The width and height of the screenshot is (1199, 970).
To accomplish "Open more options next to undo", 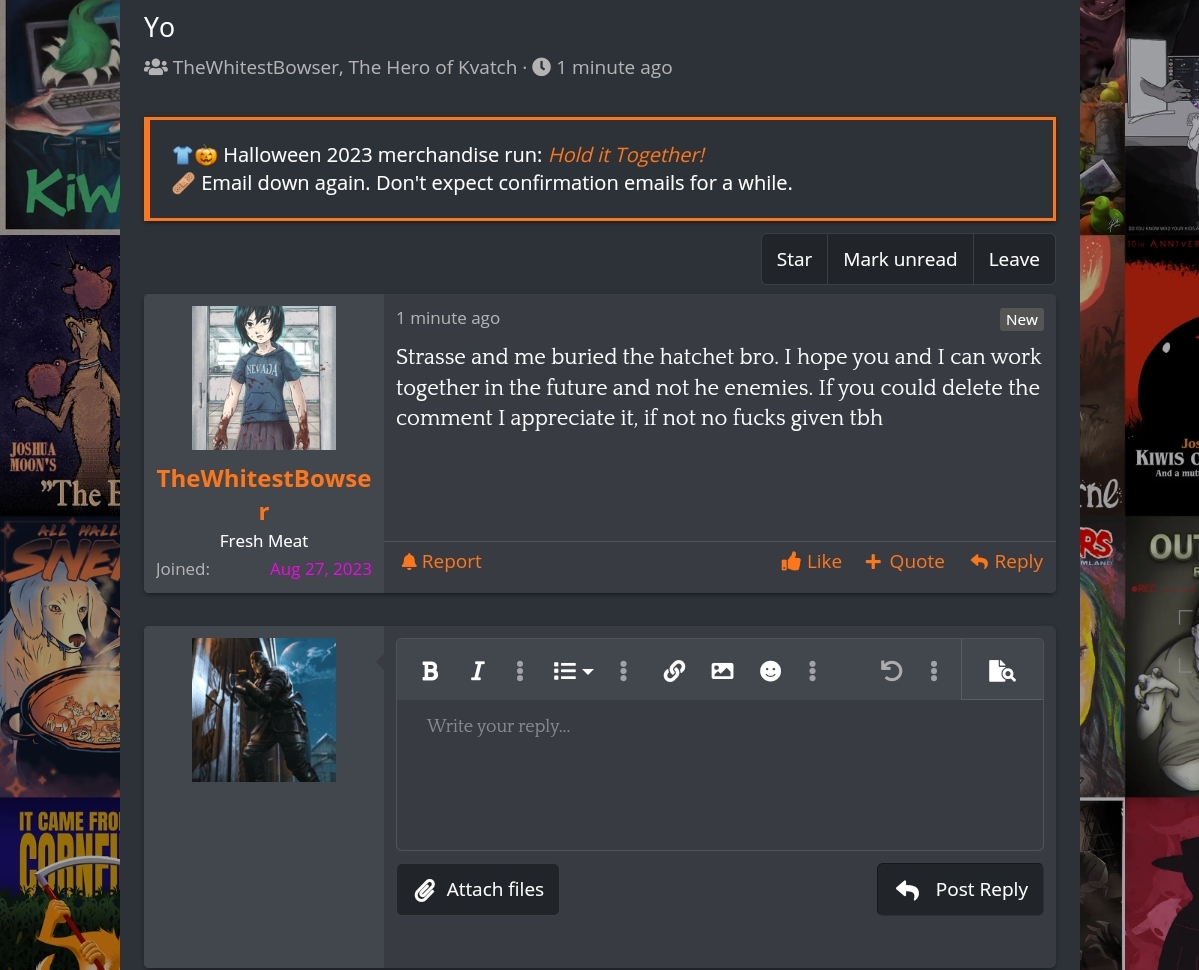I will coord(934,671).
